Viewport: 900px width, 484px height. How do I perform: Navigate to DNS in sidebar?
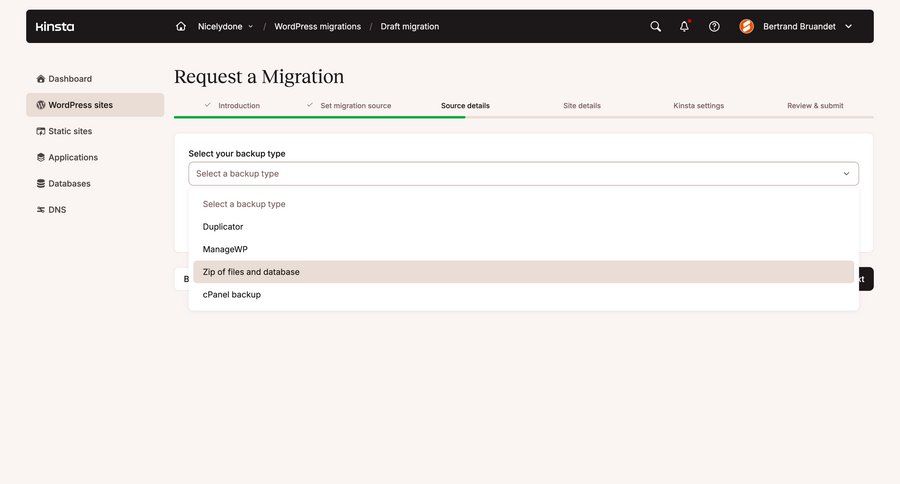point(57,210)
